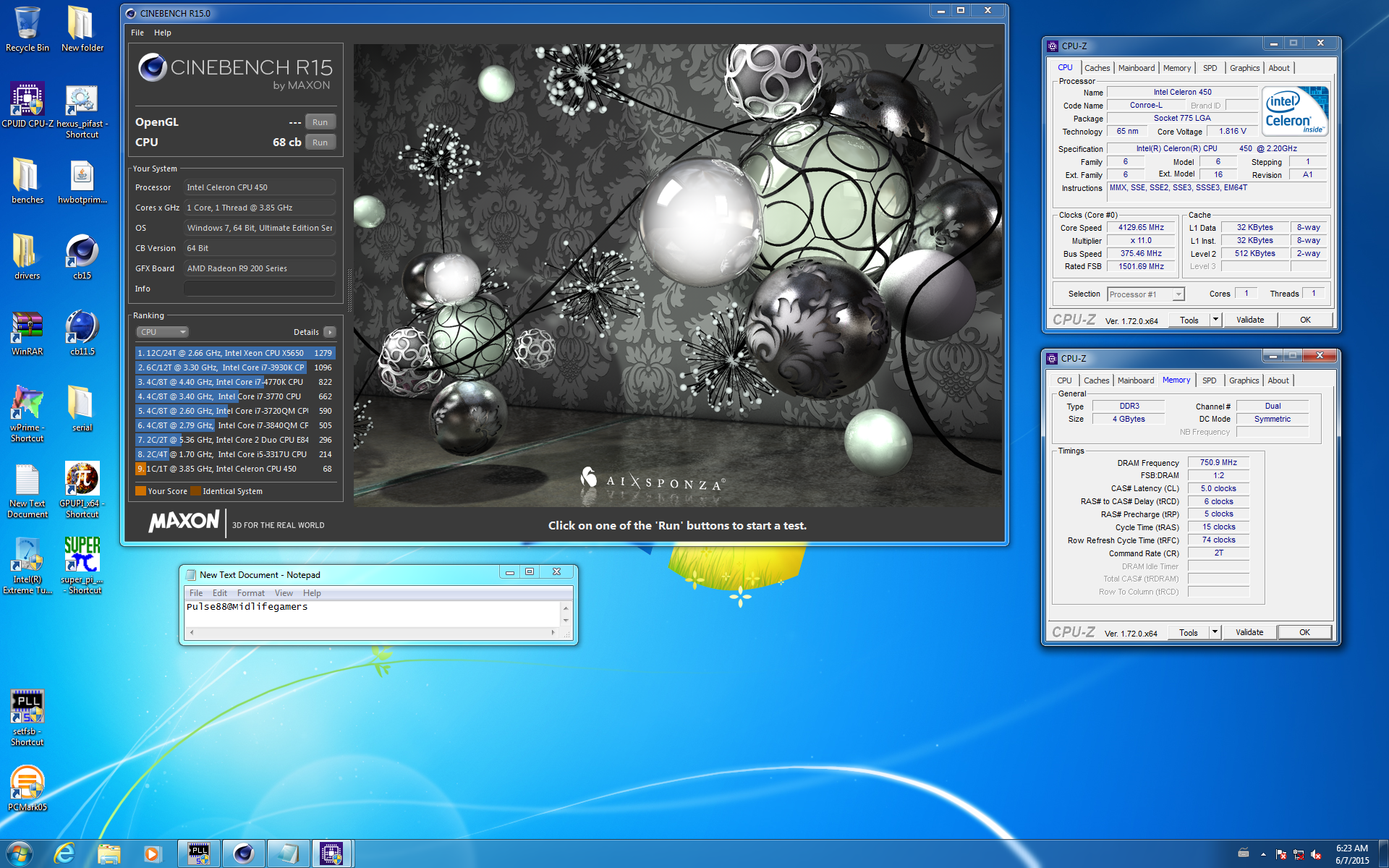Switch to CPU-Z taskbar button
The image size is (1389, 868).
(331, 854)
